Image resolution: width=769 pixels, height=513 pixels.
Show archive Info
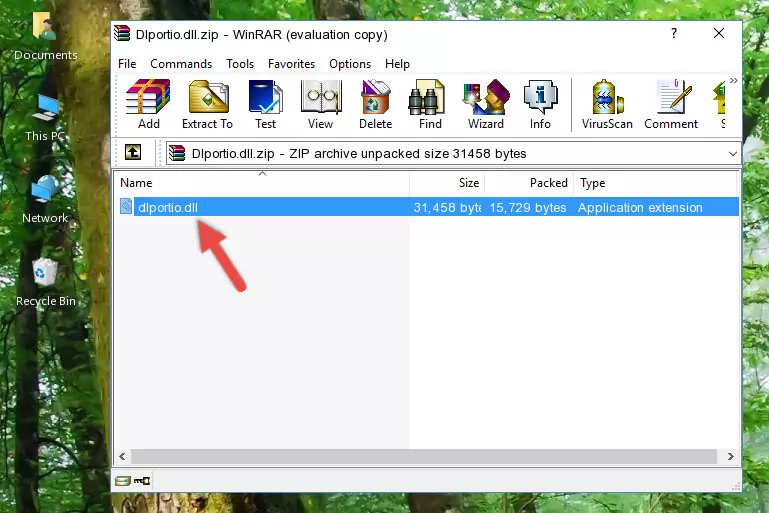point(540,104)
